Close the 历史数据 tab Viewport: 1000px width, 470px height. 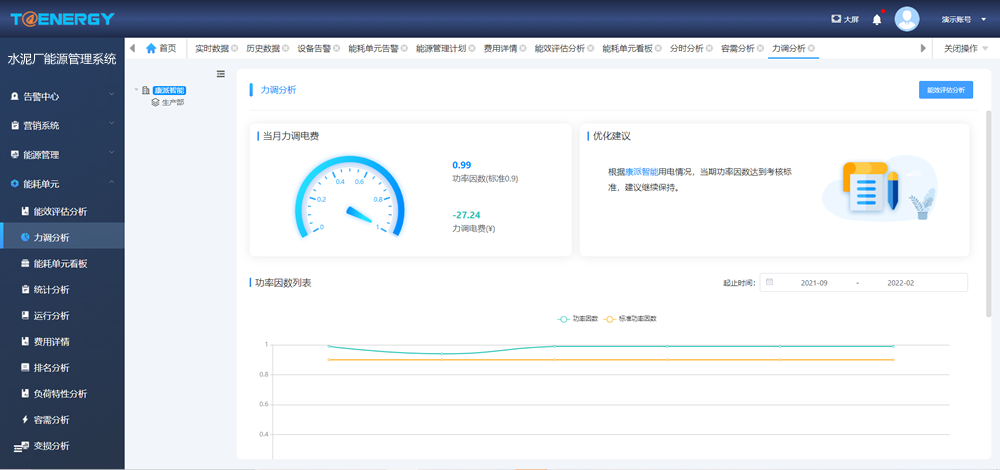tap(285, 48)
